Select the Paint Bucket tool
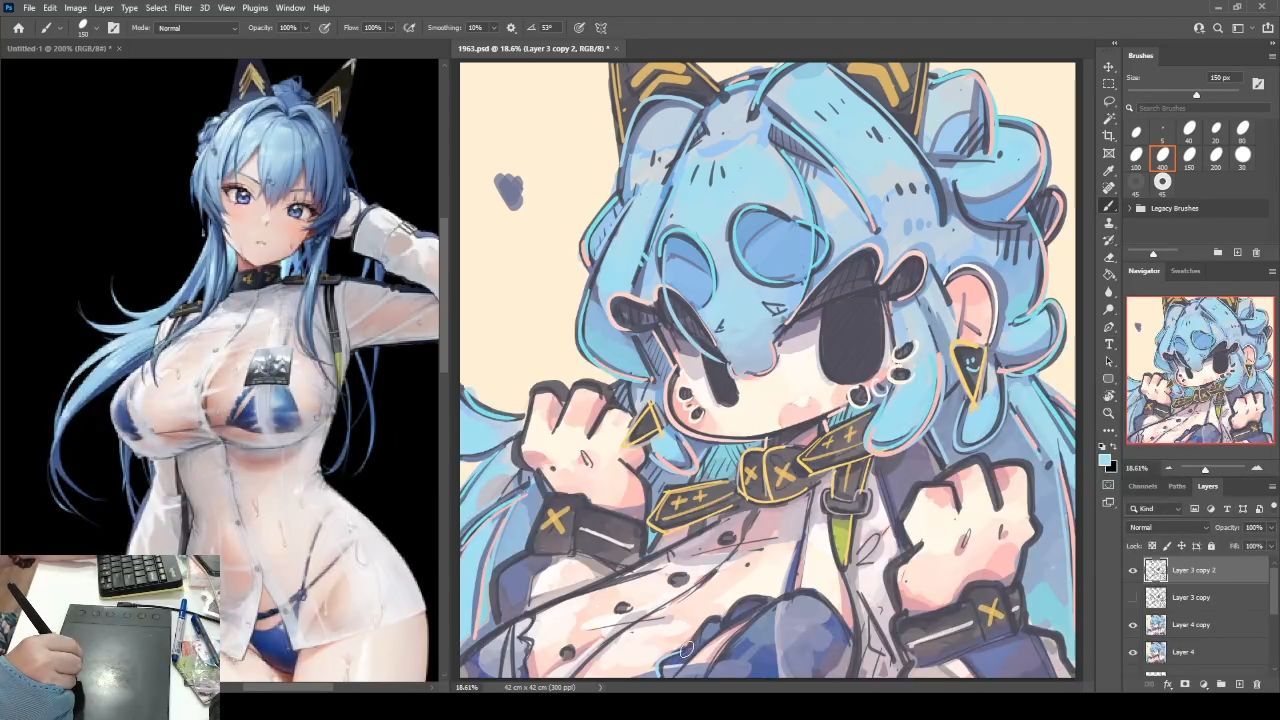The image size is (1280, 720). [1109, 275]
